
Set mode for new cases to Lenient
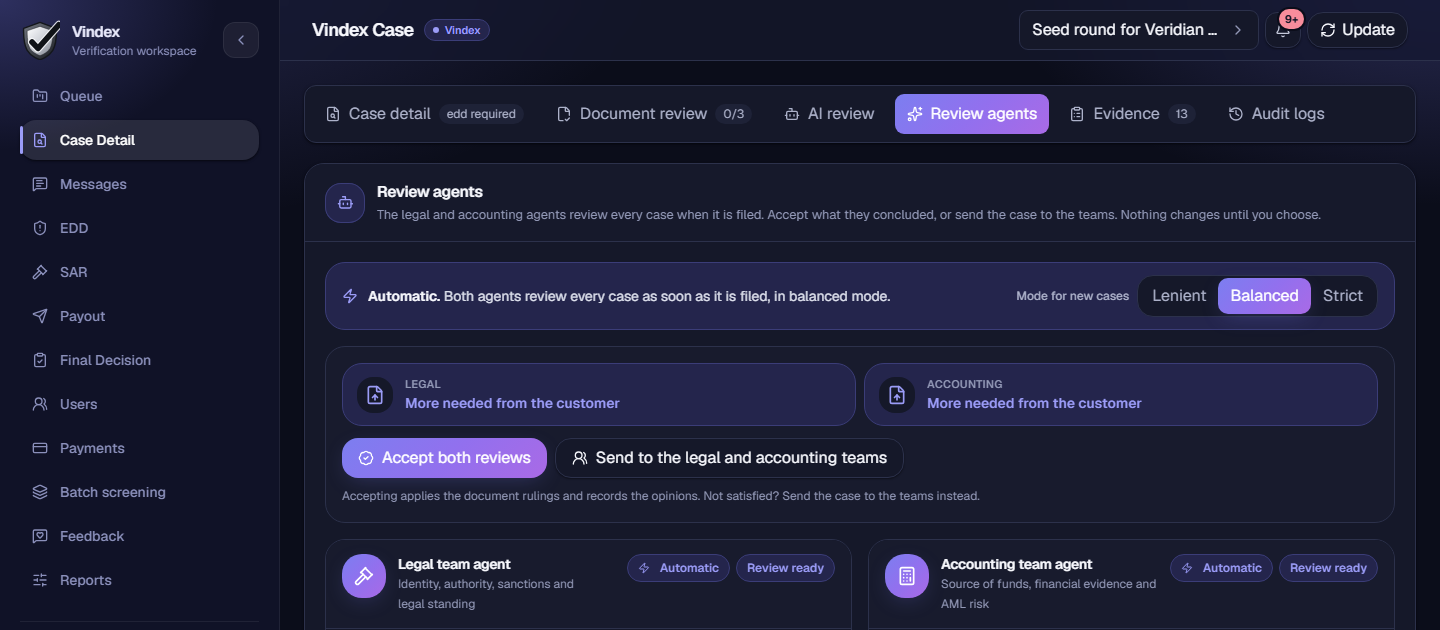pos(1179,296)
